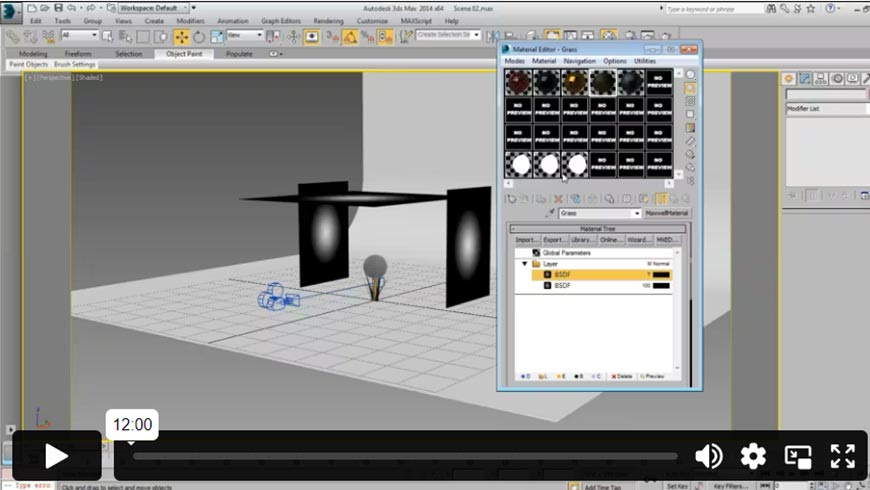Click the highlighted BSDF black color swatch
The image size is (870, 490).
click(661, 274)
